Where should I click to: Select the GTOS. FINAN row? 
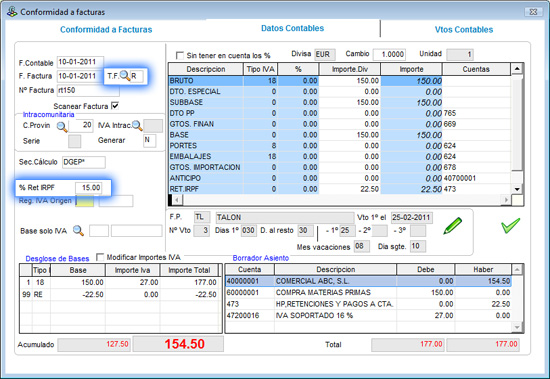click(340, 124)
